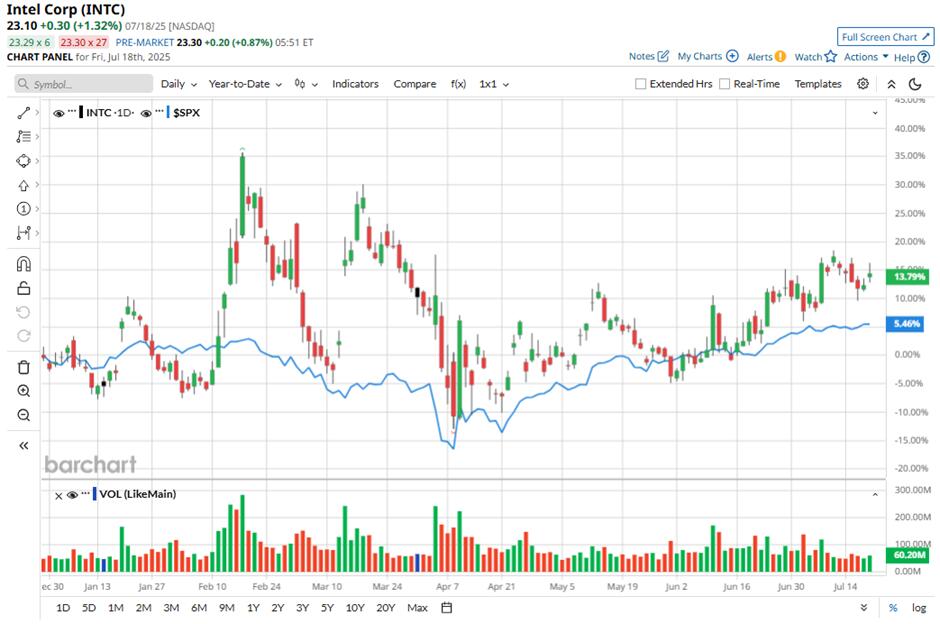Click the 60.20M volume label

point(909,555)
